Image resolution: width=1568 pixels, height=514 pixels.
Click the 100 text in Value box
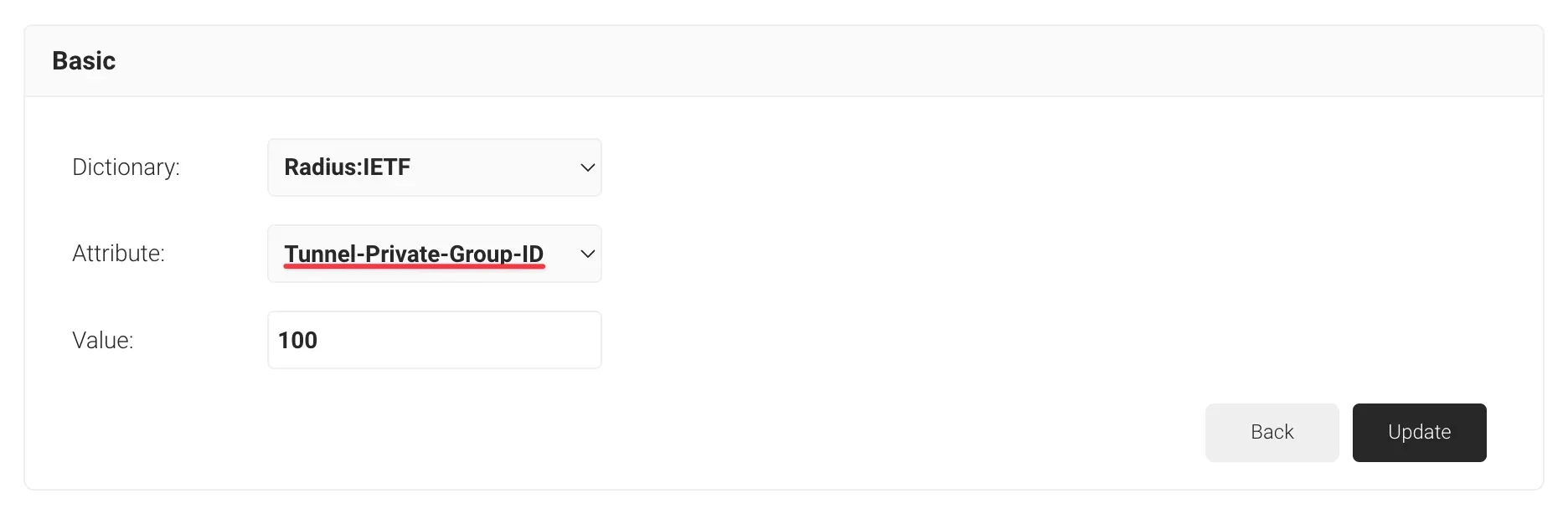click(297, 341)
